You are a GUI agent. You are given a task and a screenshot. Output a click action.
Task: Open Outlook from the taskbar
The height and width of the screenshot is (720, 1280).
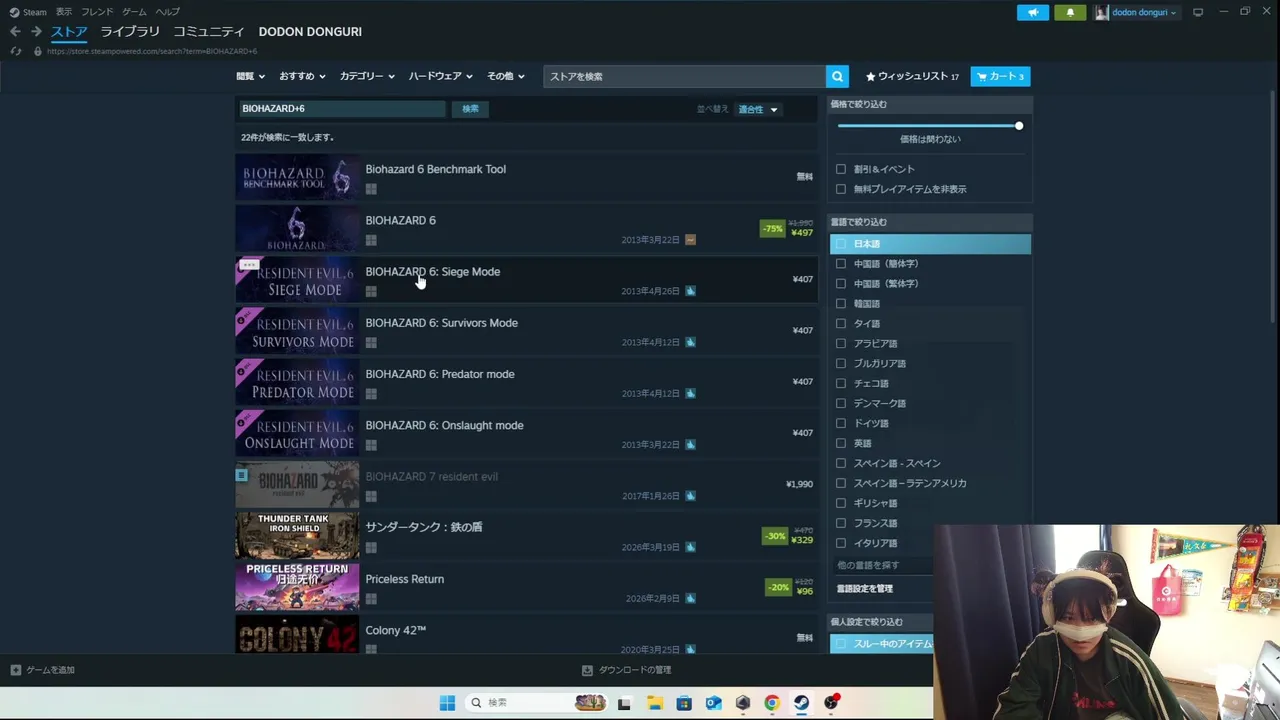[713, 703]
